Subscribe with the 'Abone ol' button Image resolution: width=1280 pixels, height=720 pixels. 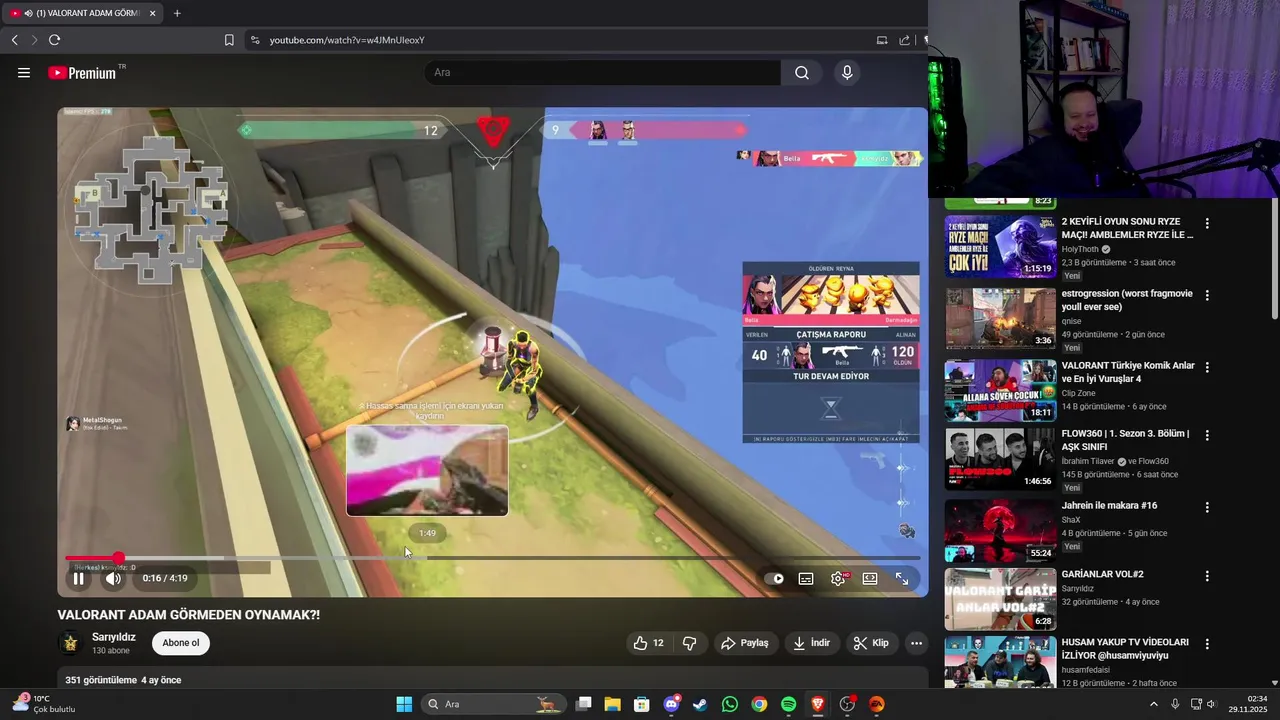coord(181,643)
